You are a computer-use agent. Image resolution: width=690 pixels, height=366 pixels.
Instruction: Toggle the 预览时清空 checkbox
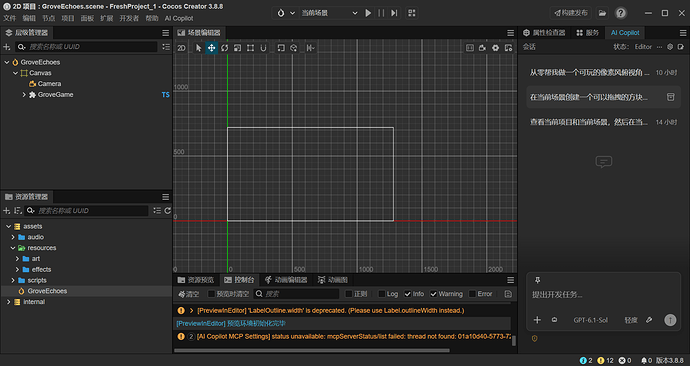(x=211, y=294)
